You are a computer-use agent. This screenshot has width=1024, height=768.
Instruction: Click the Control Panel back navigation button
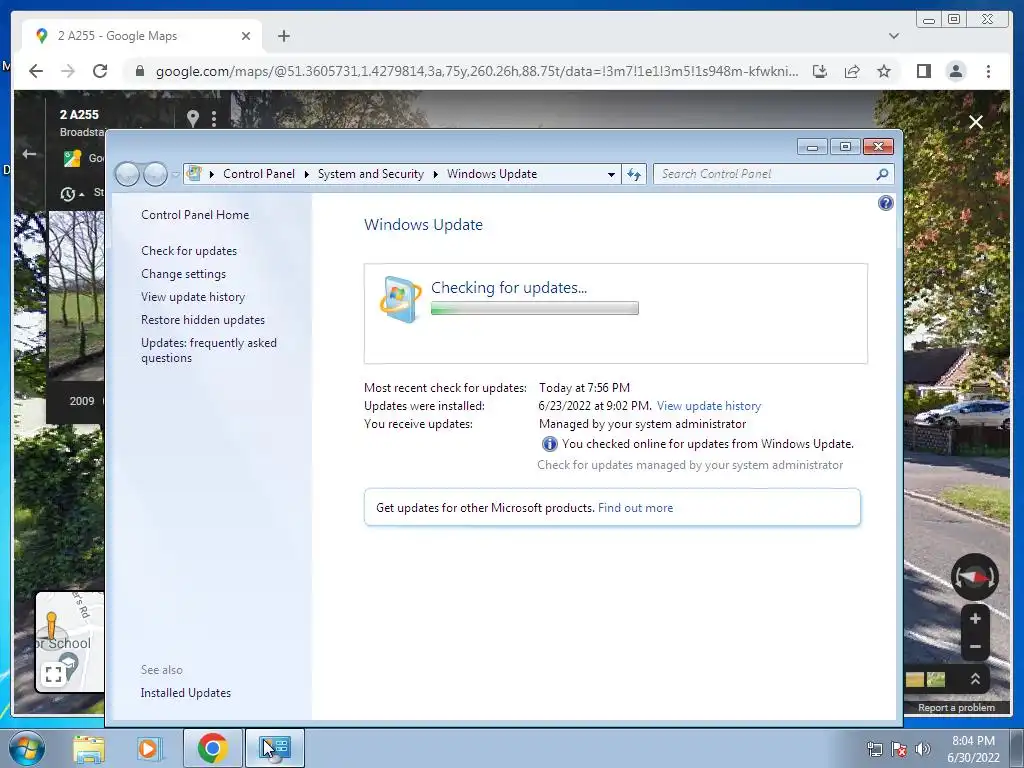(127, 174)
